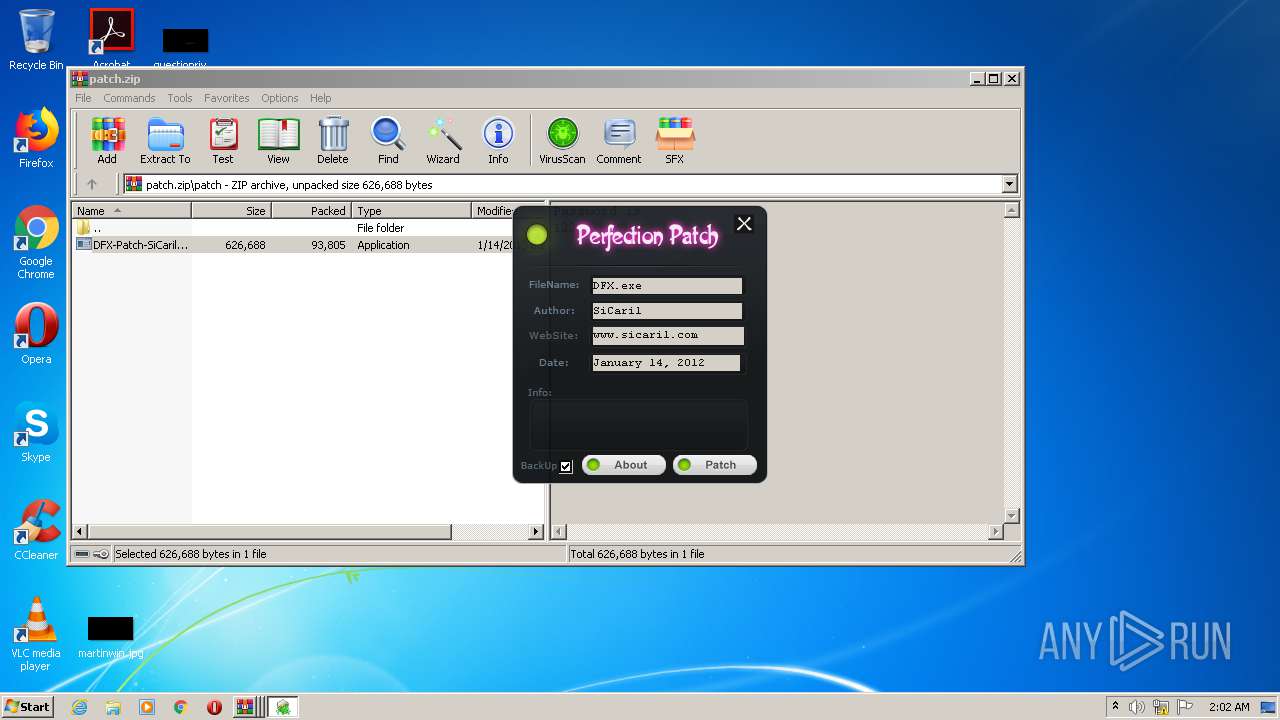1280x720 pixels.
Task: Open the Commands menu
Action: (x=129, y=98)
